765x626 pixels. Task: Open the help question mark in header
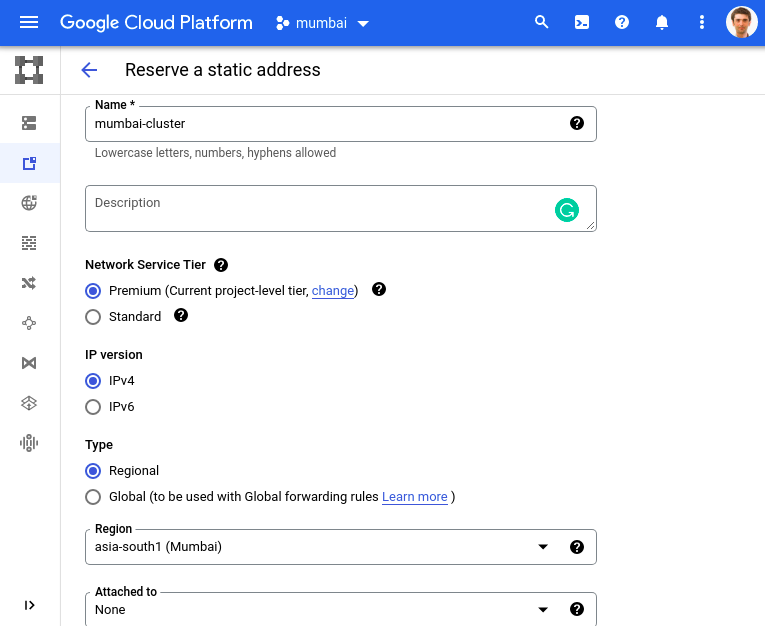[622, 22]
